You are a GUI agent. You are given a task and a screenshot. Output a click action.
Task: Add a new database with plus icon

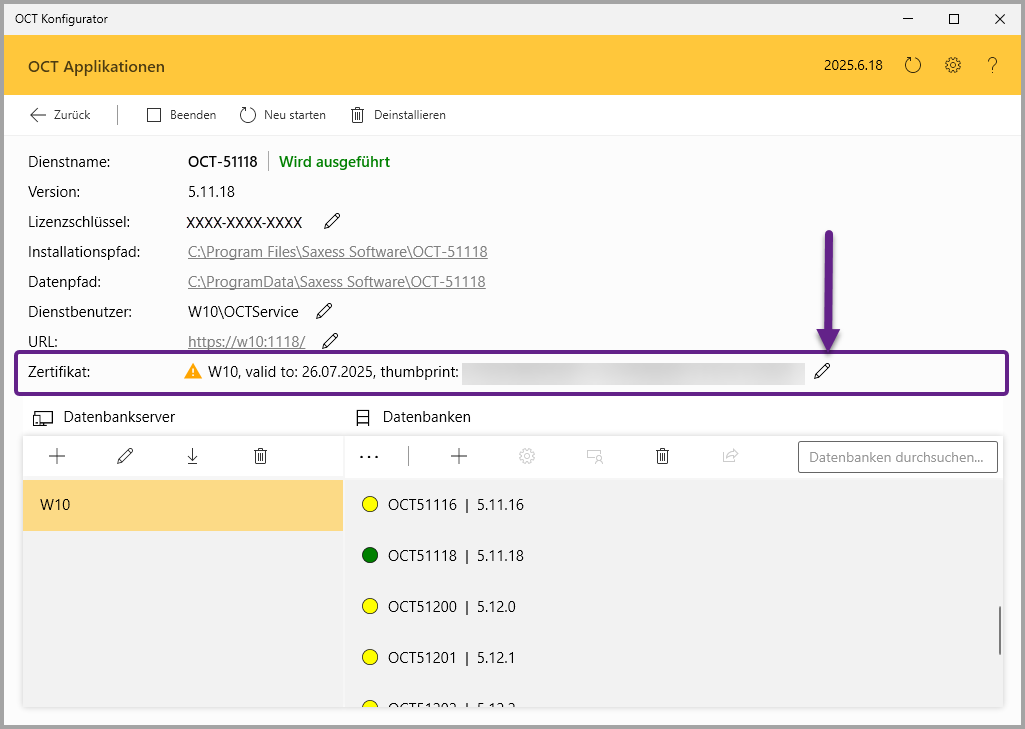click(459, 456)
